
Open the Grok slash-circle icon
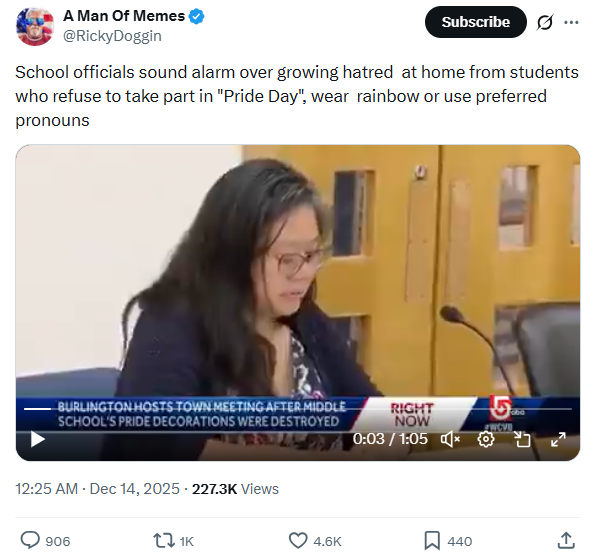(x=545, y=22)
